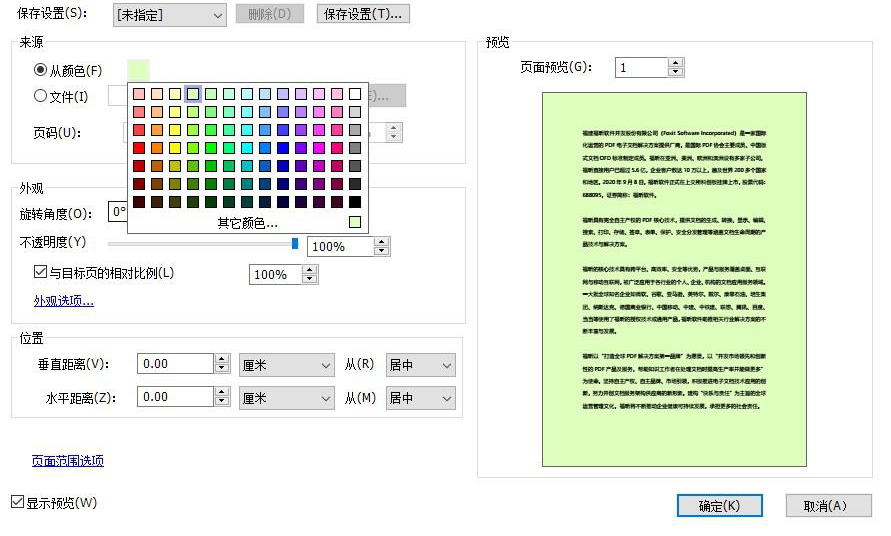Click the 不透明度 slider handle
891x536 pixels.
[x=295, y=243]
